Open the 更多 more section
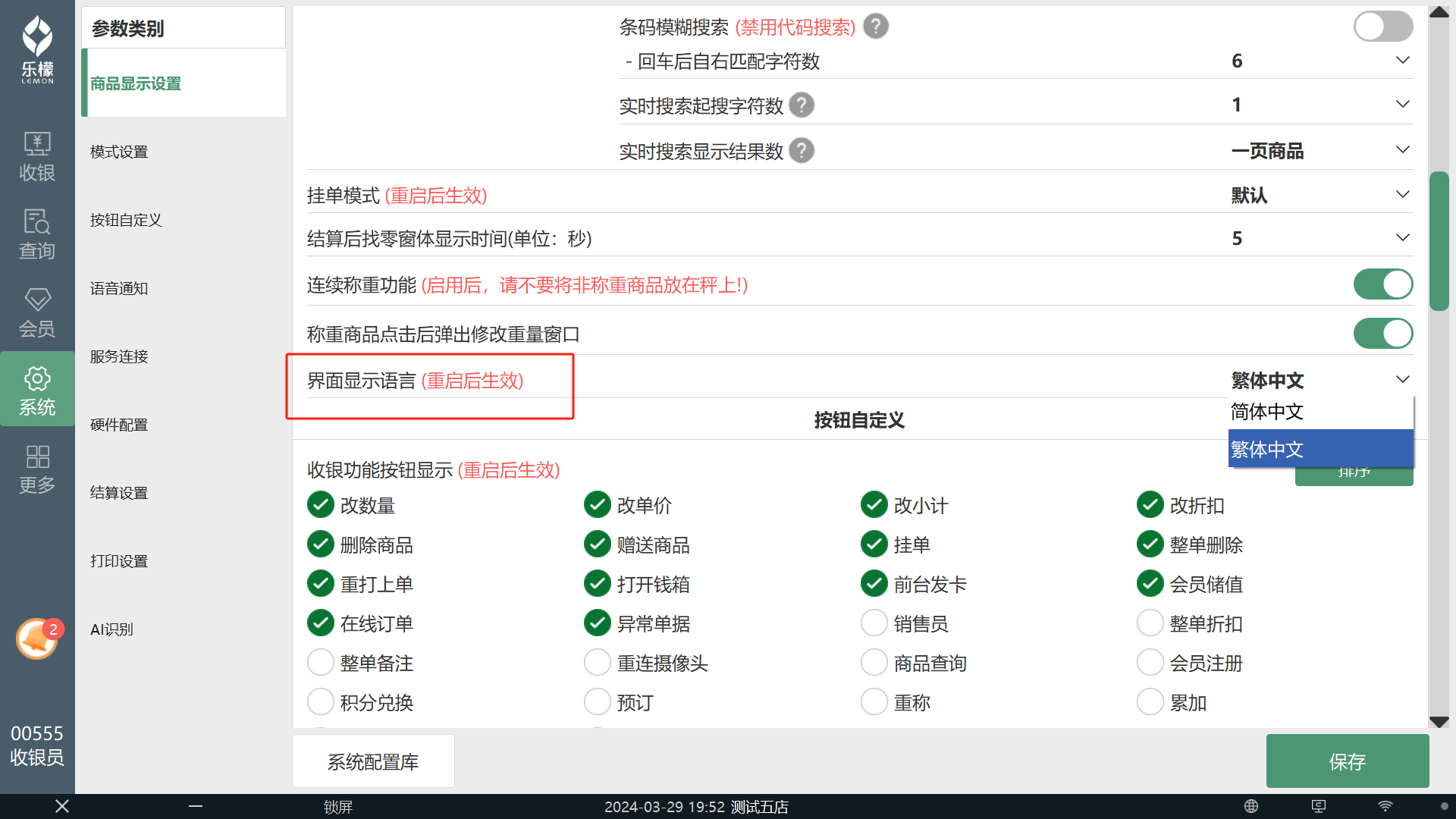This screenshot has height=819, width=1456. coord(37,469)
